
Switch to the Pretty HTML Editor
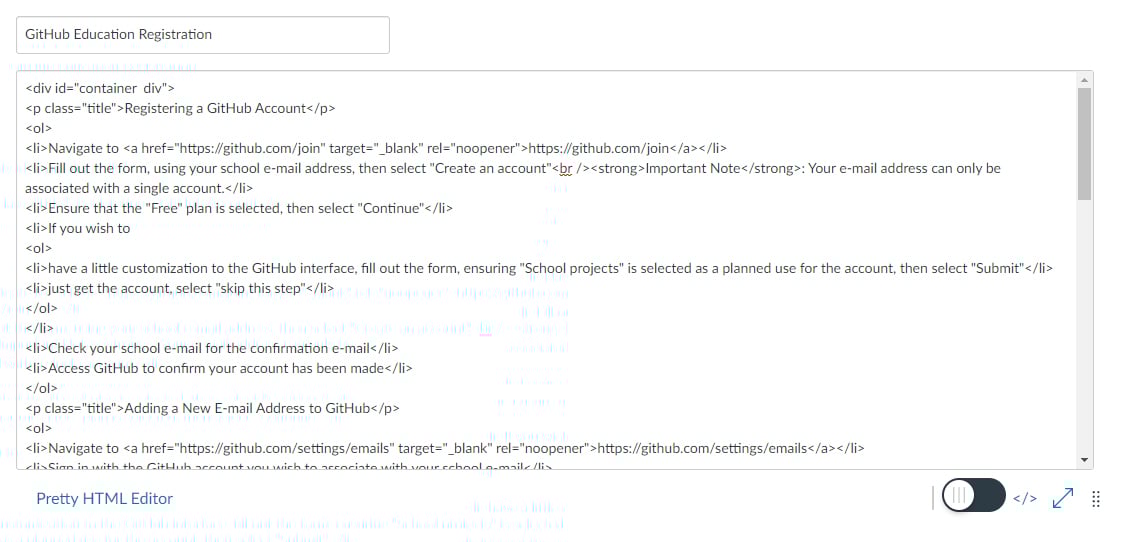pyautogui.click(x=105, y=498)
